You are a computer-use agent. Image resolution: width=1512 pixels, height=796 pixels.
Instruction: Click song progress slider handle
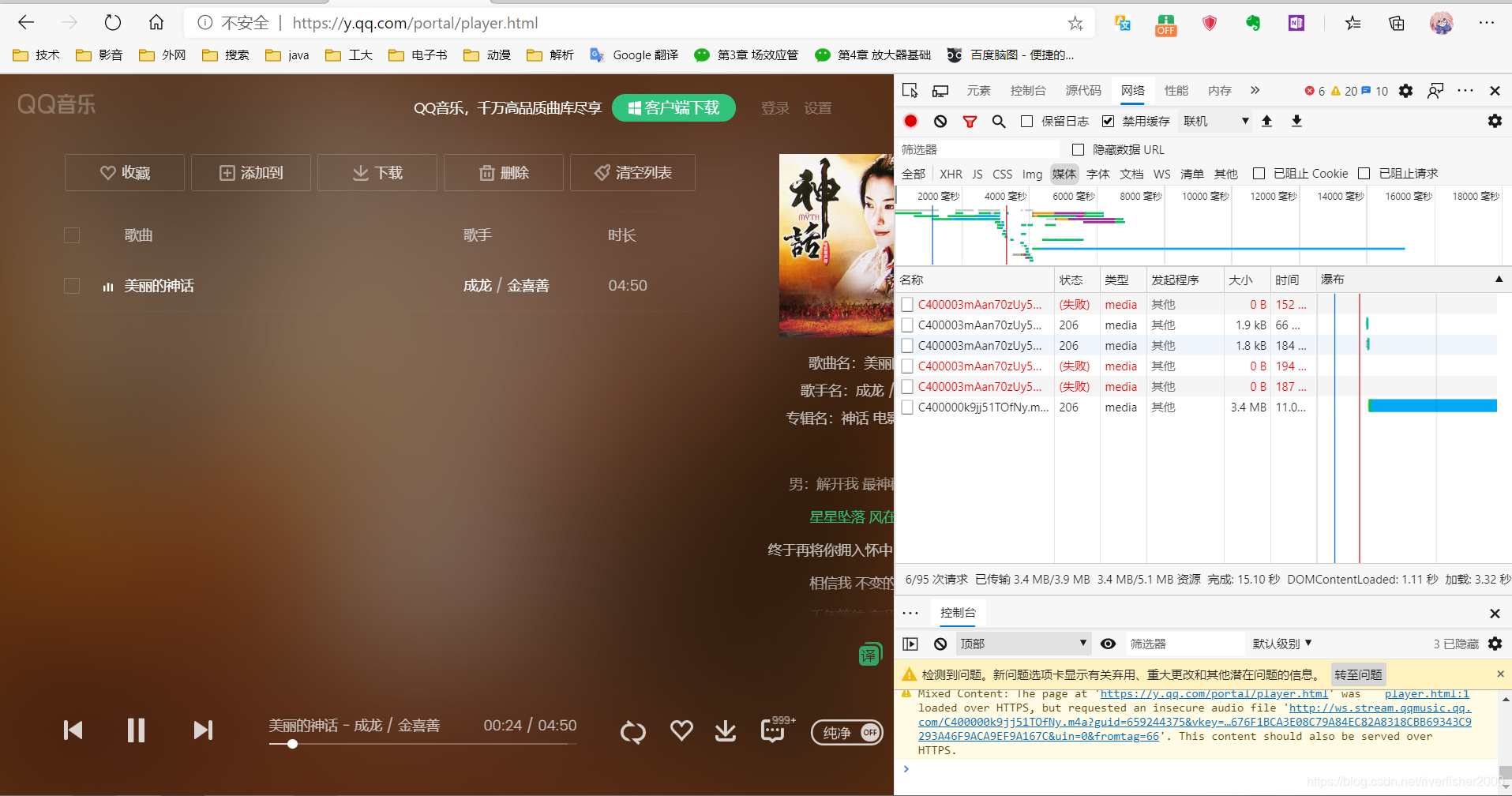coord(292,744)
